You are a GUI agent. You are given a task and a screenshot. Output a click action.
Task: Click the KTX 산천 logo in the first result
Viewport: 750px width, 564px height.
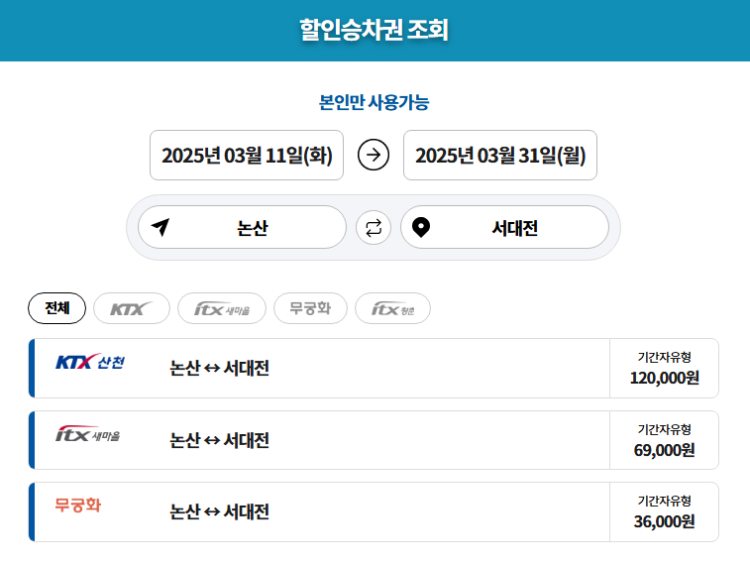90,362
